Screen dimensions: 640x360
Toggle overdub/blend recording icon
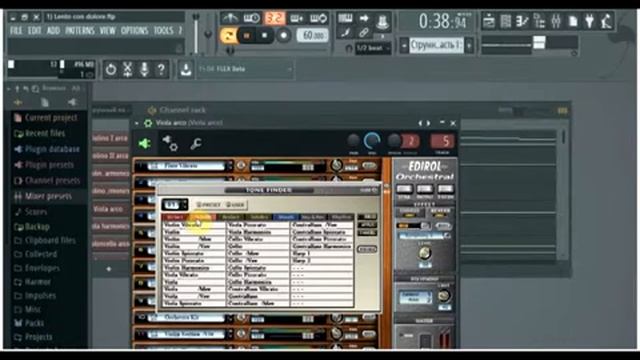click(297, 18)
